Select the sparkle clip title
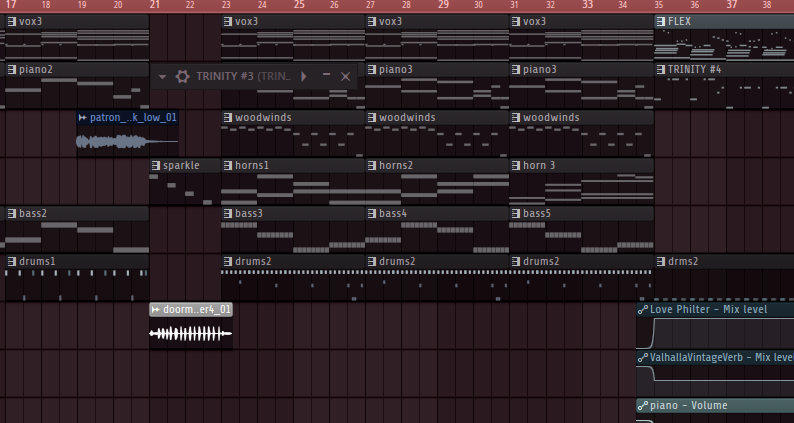Image resolution: width=794 pixels, height=423 pixels. pyautogui.click(x=181, y=166)
